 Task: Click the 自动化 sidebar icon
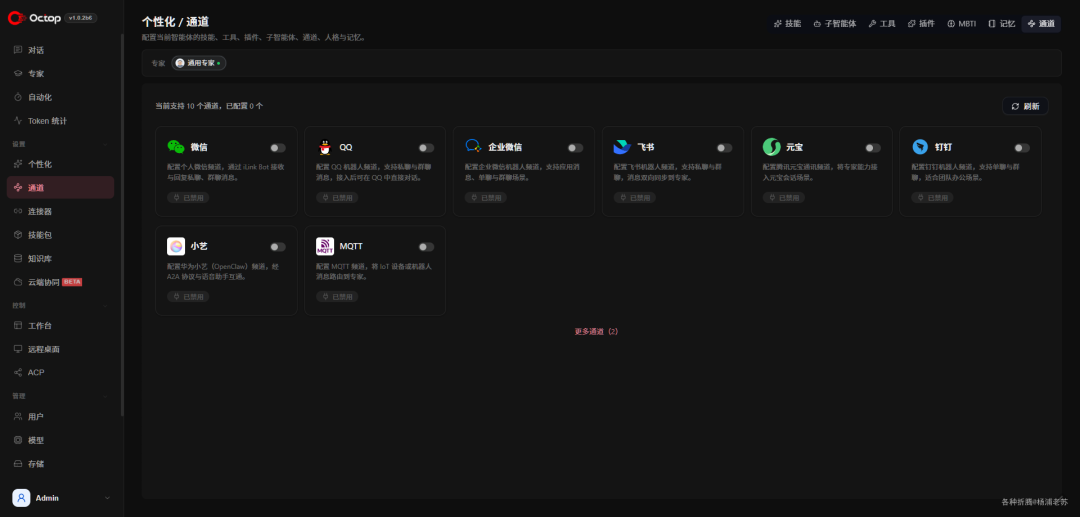pos(18,97)
